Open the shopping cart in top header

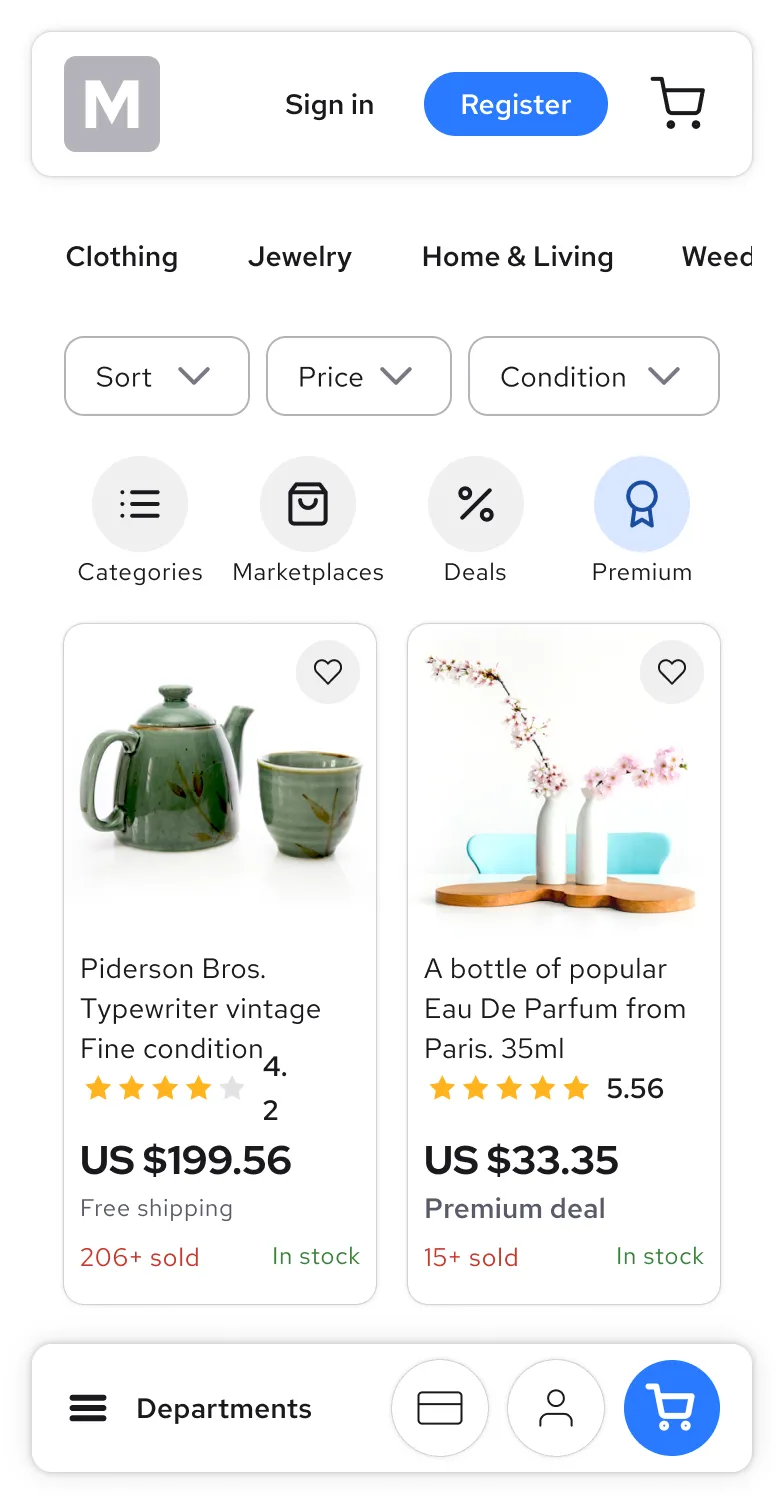[x=678, y=104]
